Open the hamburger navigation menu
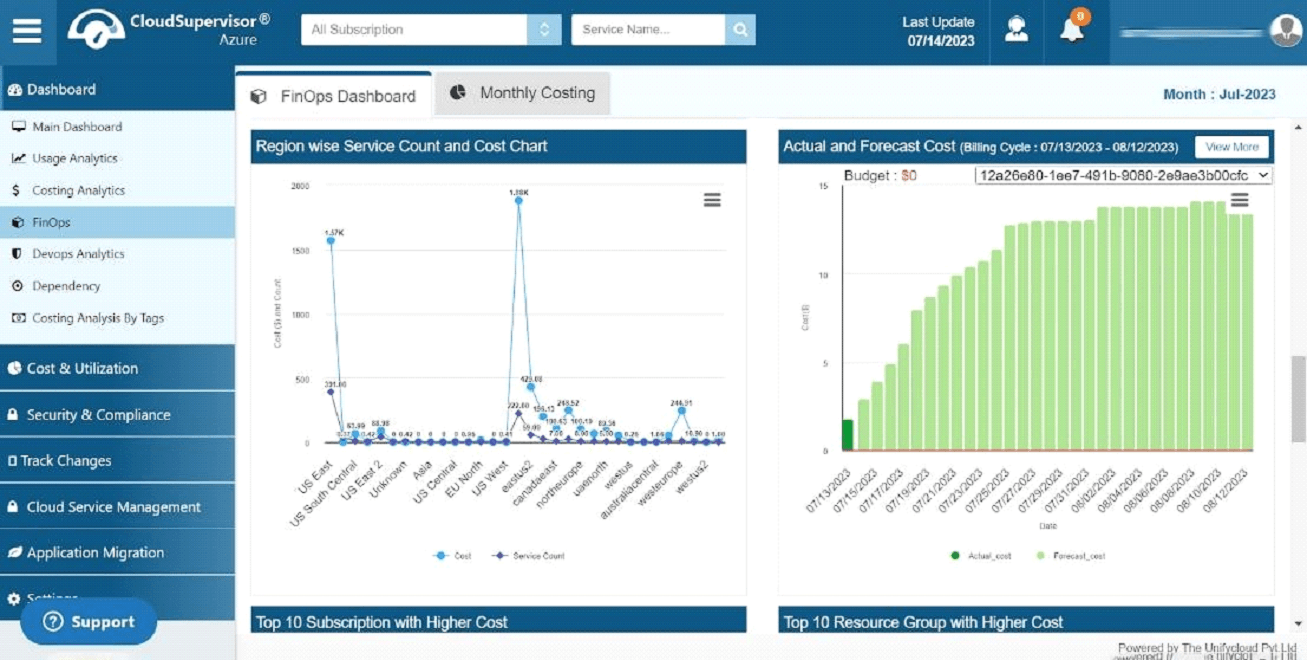The width and height of the screenshot is (1307, 660). (x=27, y=31)
